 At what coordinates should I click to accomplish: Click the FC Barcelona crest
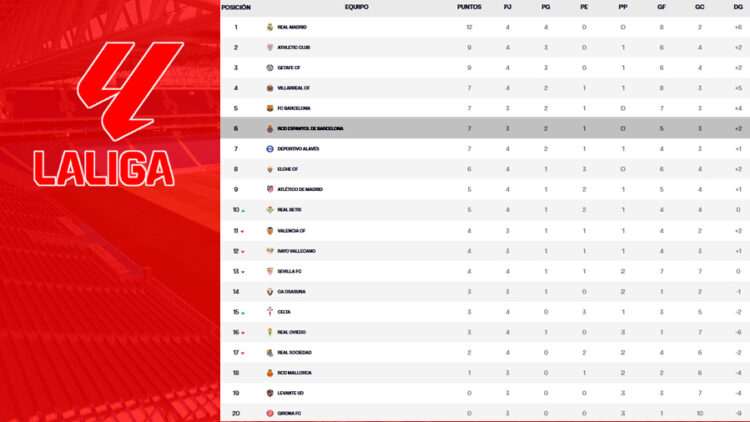(x=269, y=108)
